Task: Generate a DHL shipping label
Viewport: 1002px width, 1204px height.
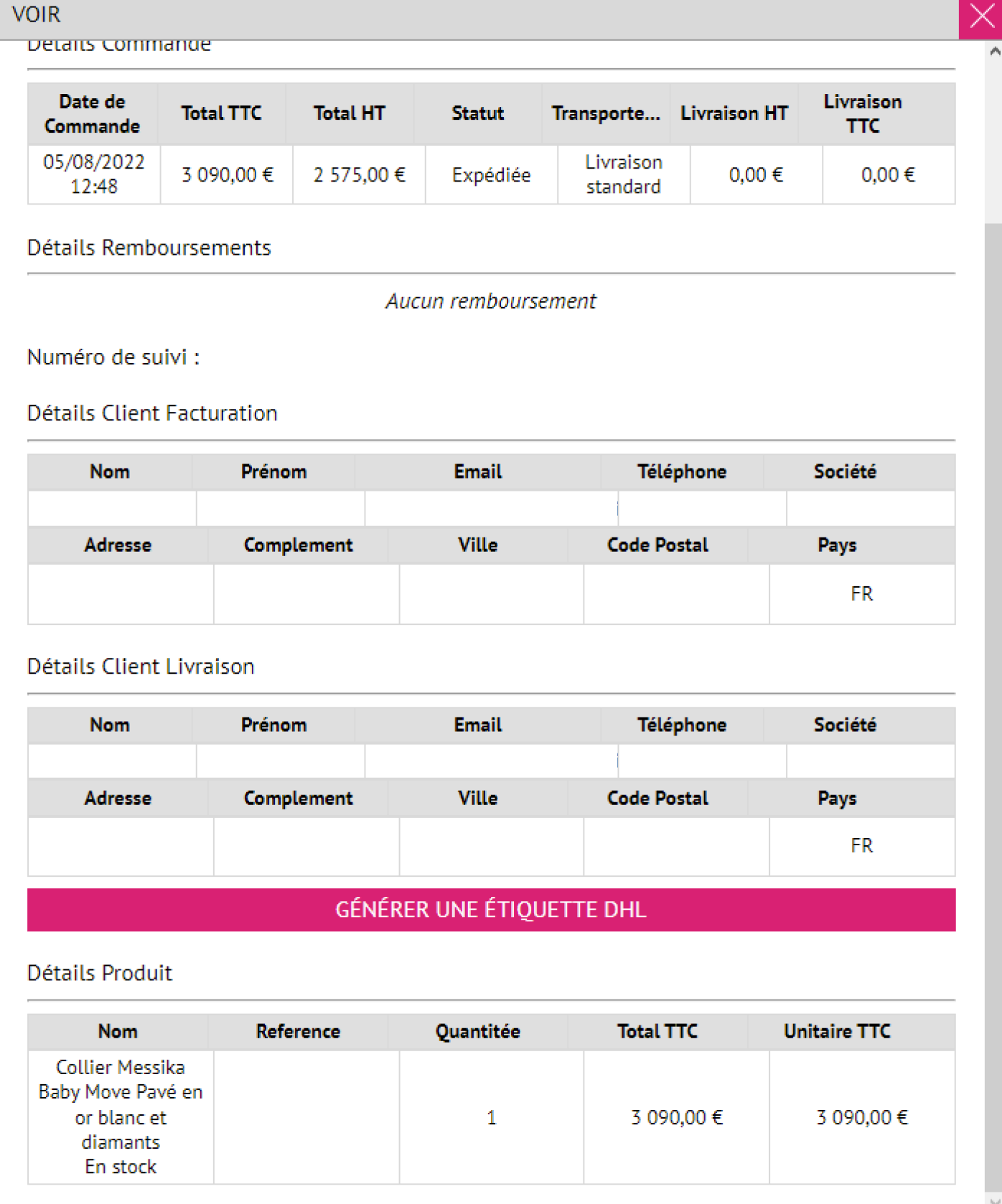Action: (491, 909)
